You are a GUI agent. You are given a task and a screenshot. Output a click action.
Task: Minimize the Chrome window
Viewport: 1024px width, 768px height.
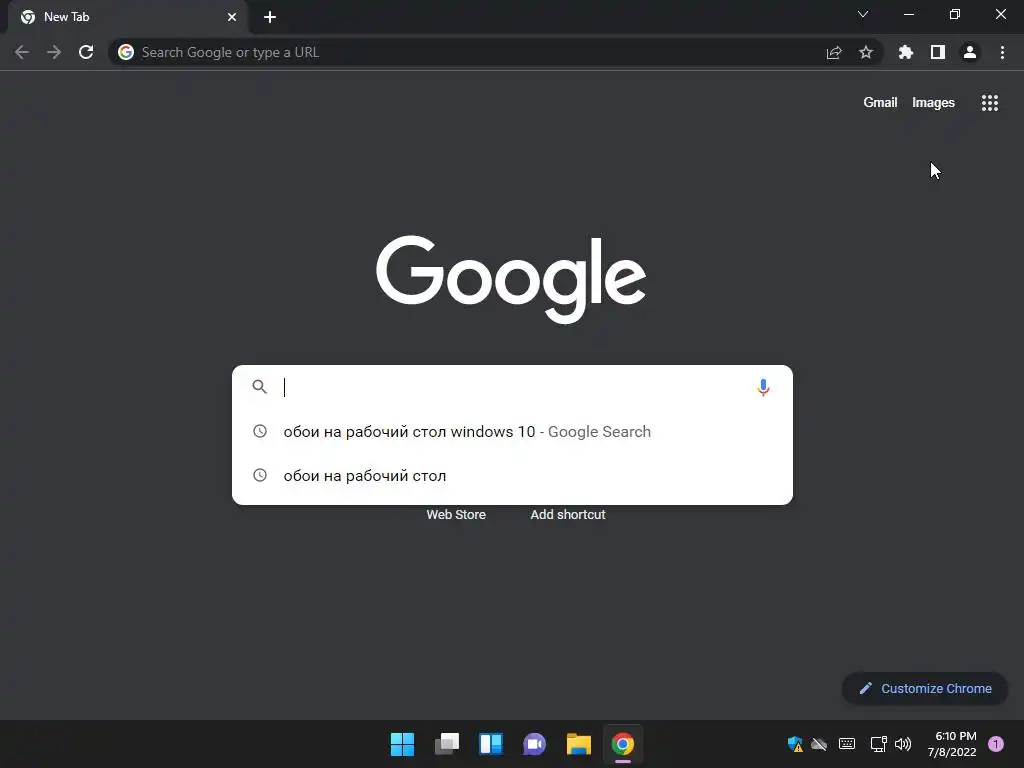click(909, 14)
